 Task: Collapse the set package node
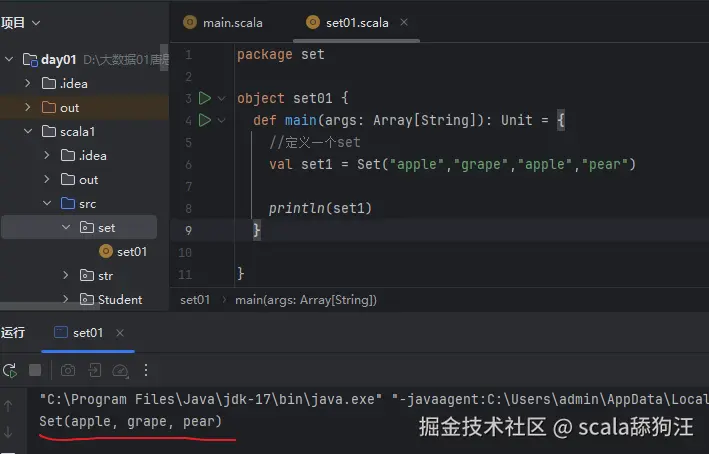point(66,227)
